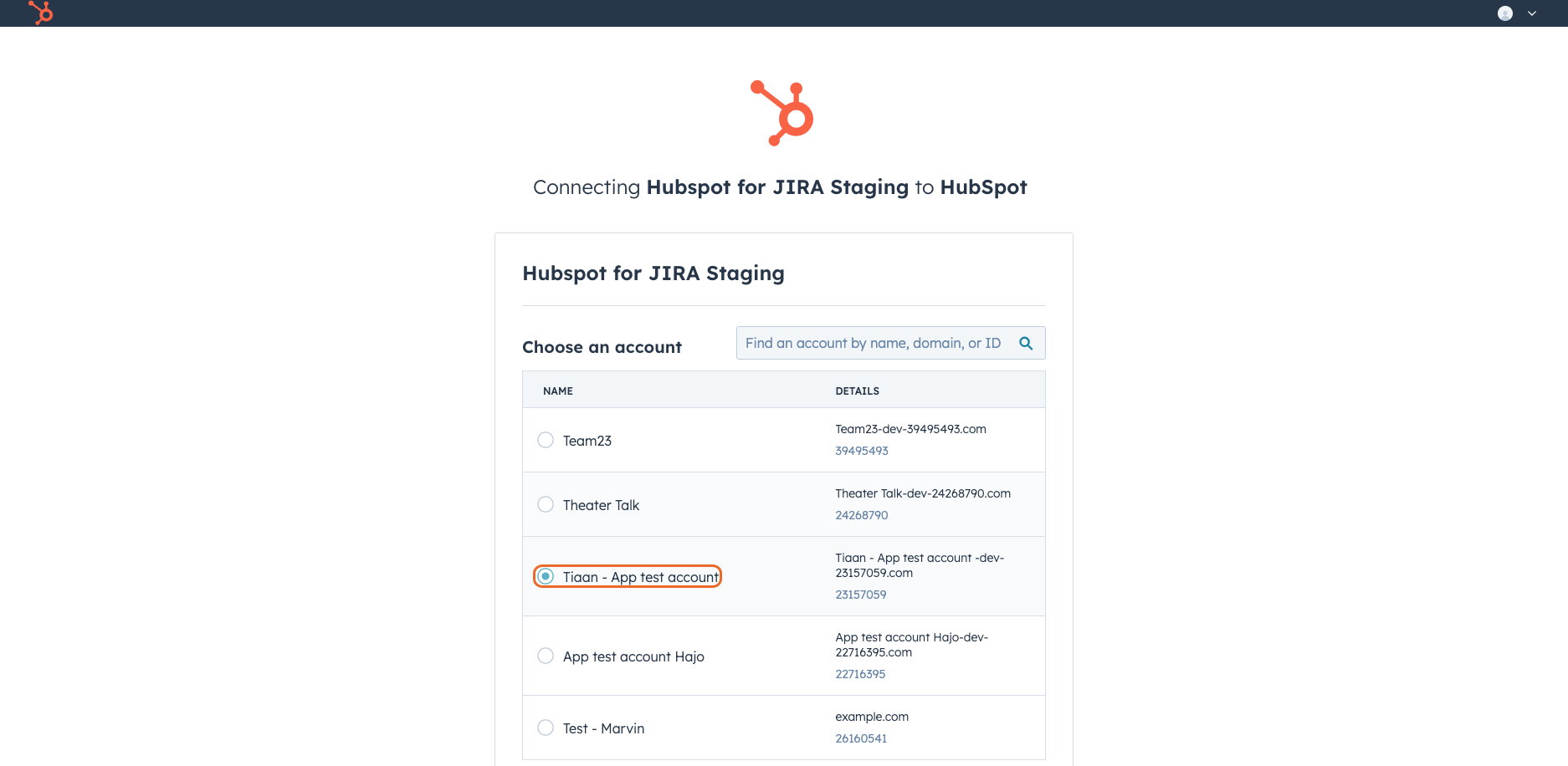Click the HubSpot sprocket logo in top bar
Screen dimensions: 1568x766
pyautogui.click(x=40, y=13)
